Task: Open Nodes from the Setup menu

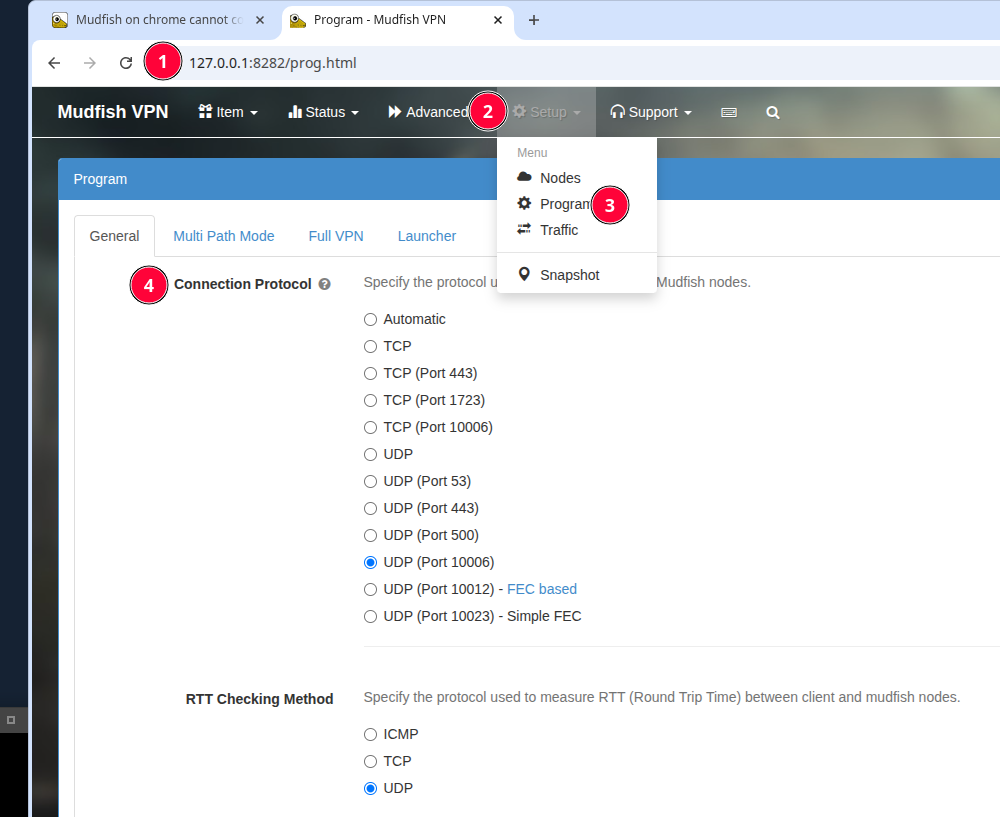Action: [559, 178]
